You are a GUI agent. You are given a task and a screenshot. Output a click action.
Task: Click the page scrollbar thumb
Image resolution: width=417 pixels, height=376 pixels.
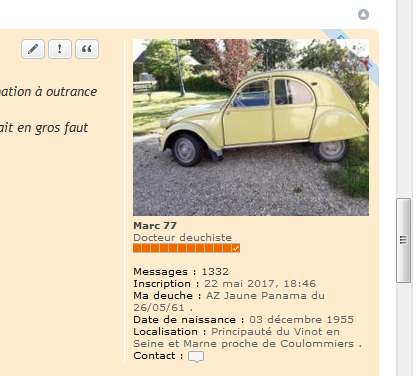tap(403, 240)
